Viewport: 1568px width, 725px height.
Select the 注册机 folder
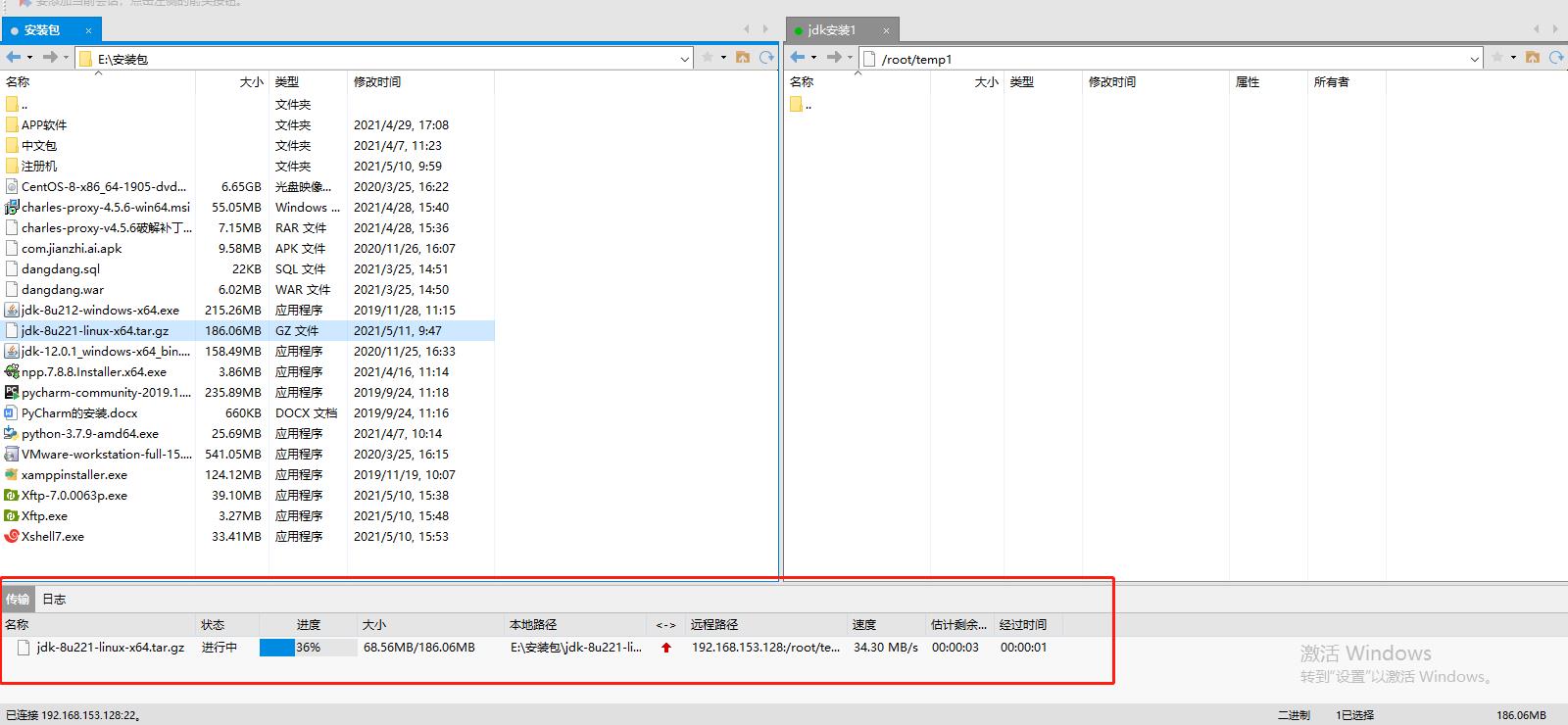tap(39, 166)
